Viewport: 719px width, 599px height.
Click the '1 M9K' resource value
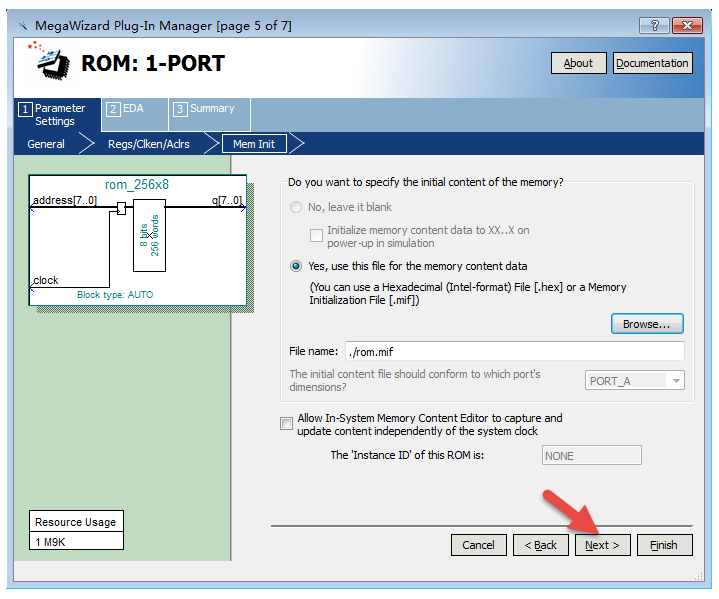50,542
